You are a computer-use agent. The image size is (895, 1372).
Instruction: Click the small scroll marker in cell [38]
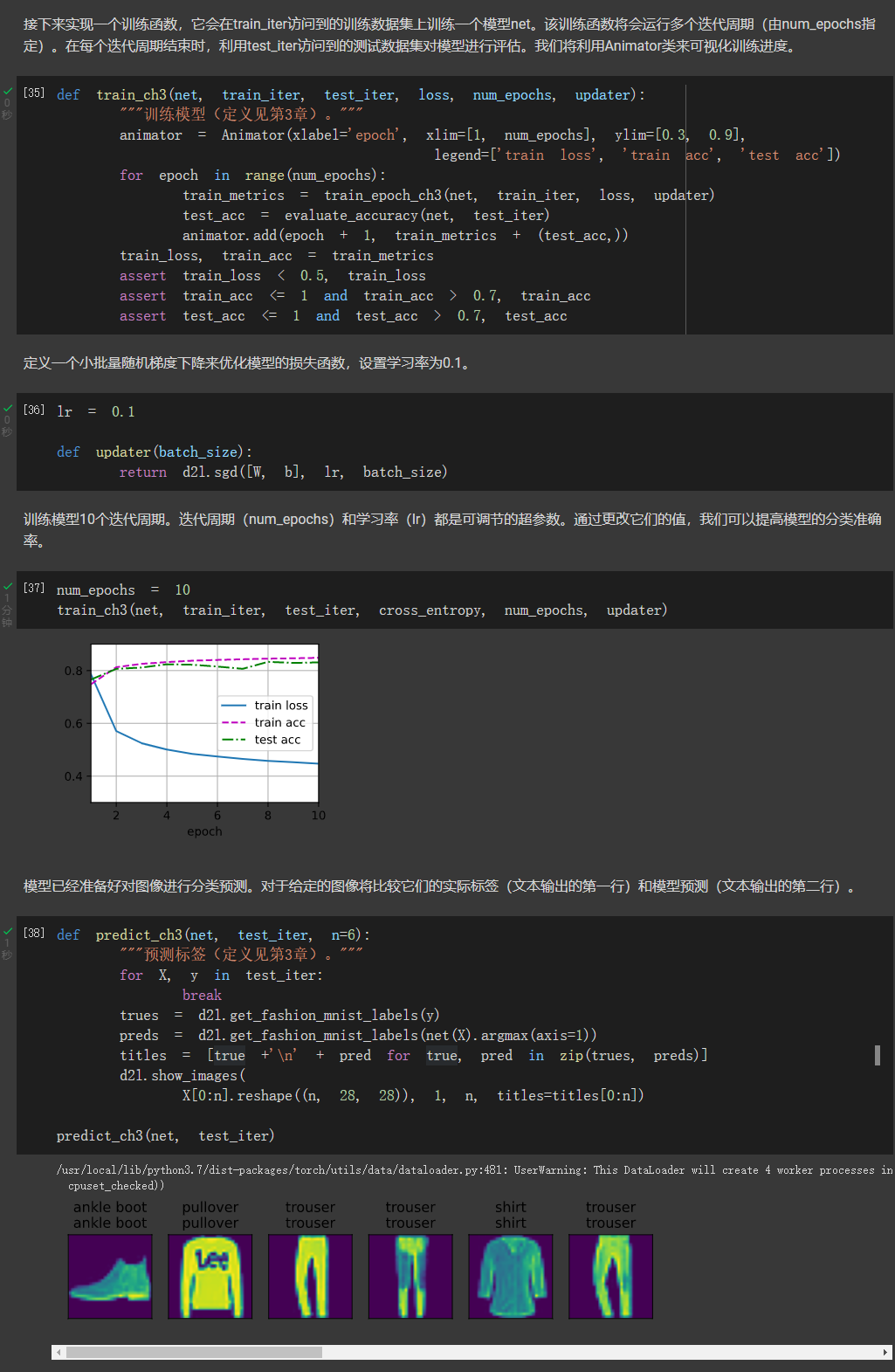(878, 1055)
